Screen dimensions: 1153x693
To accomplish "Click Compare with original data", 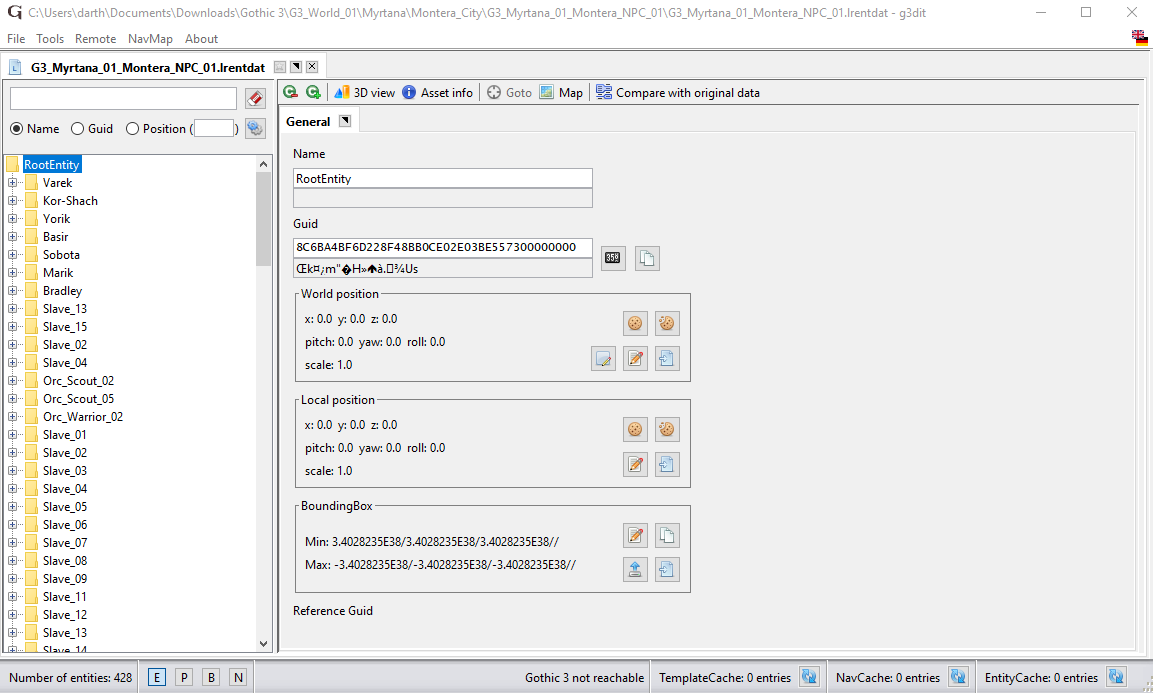I will tap(678, 93).
